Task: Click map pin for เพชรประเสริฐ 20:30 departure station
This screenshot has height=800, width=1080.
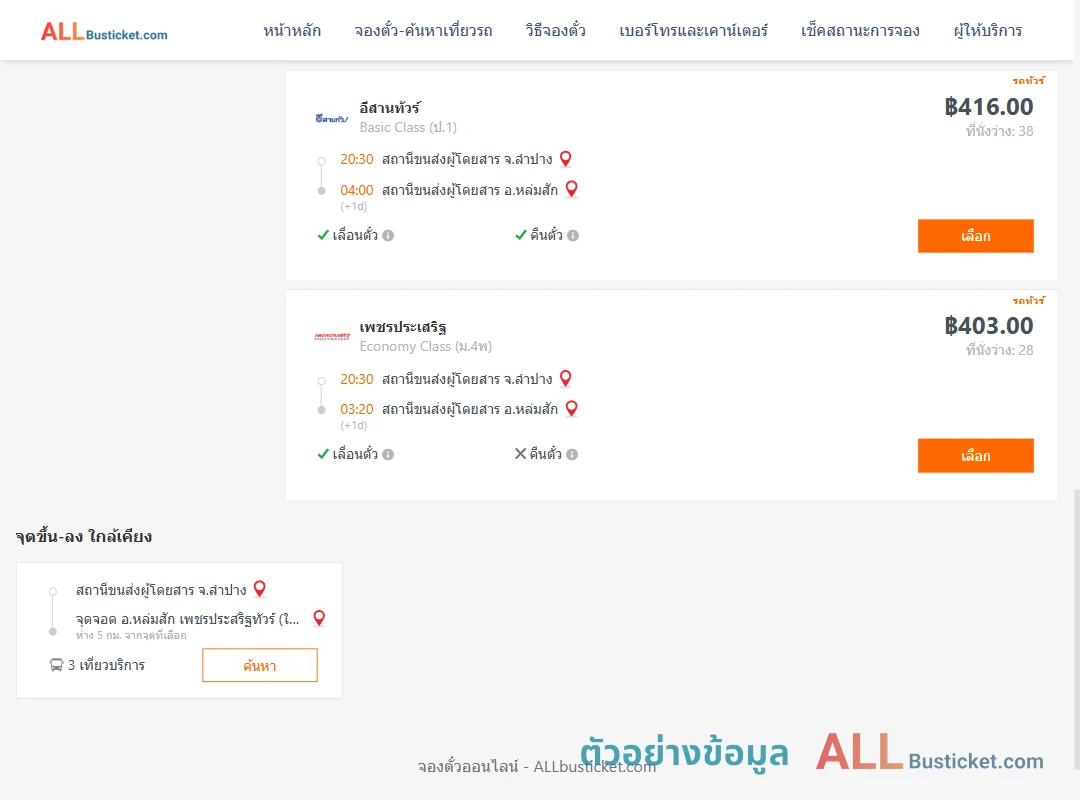Action: point(565,378)
